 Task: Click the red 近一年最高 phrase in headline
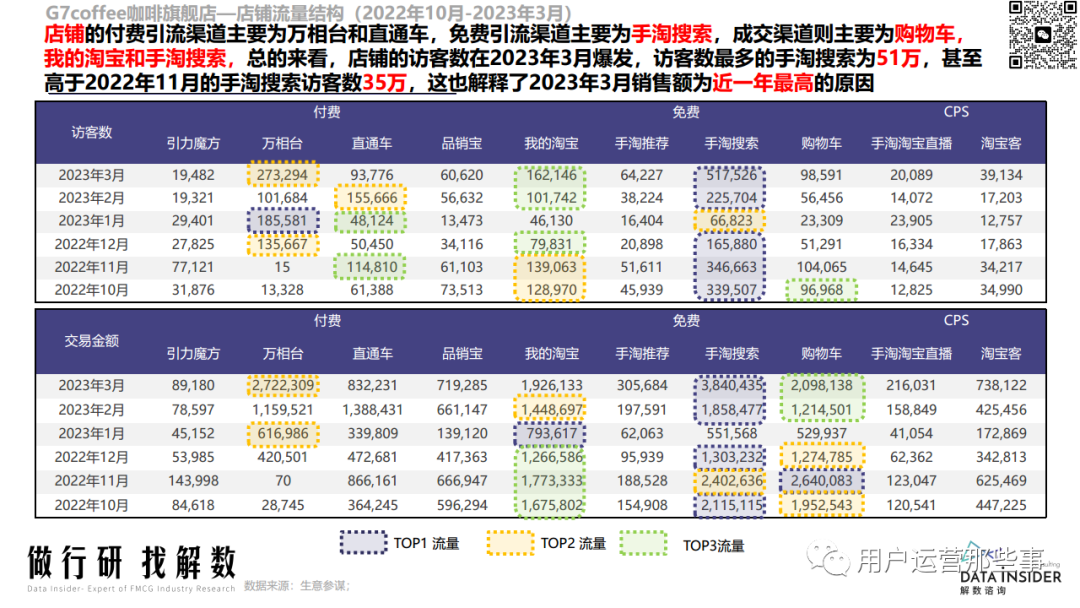pos(762,83)
